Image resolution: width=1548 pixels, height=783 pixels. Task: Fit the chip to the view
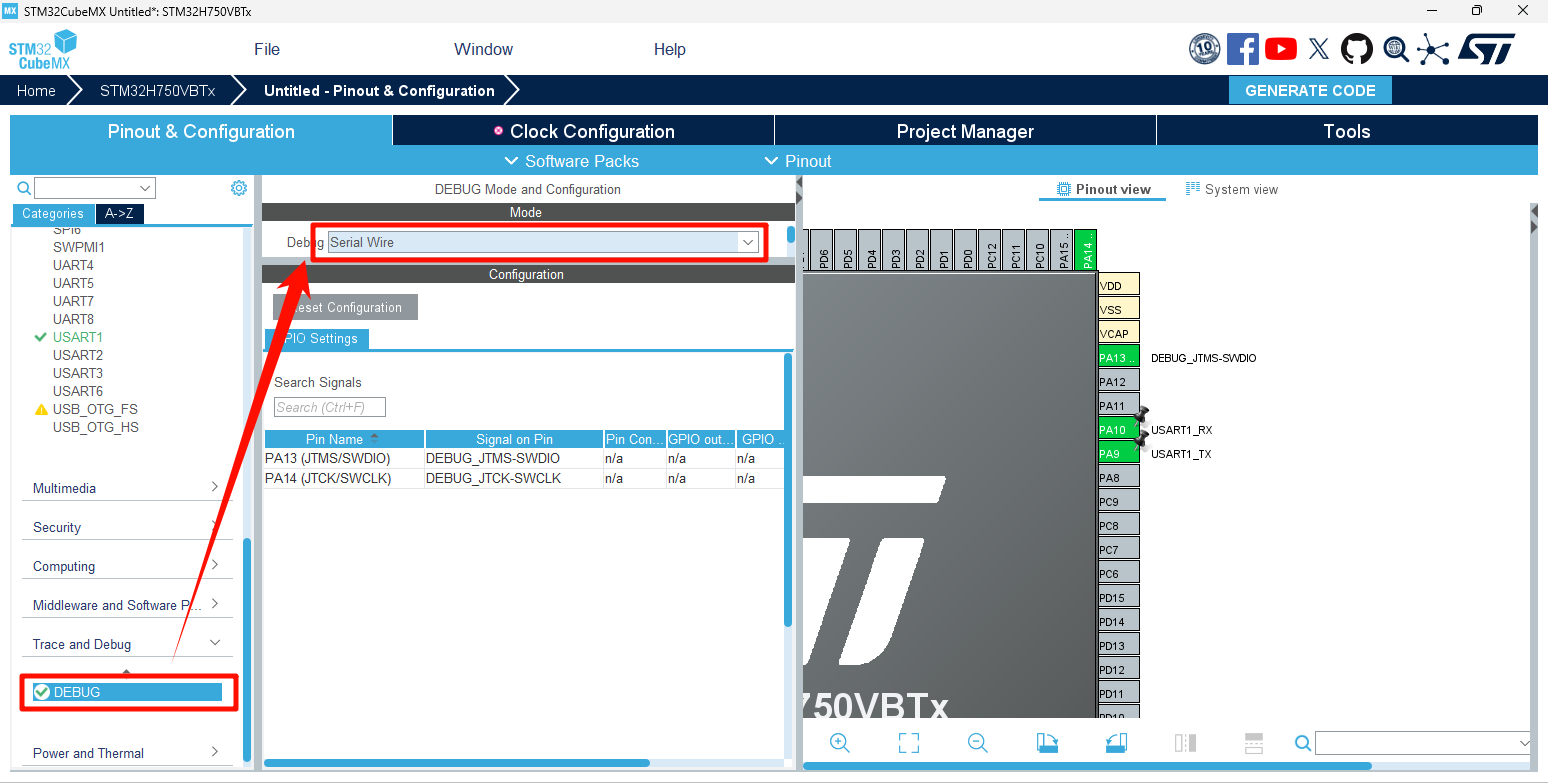[x=908, y=743]
